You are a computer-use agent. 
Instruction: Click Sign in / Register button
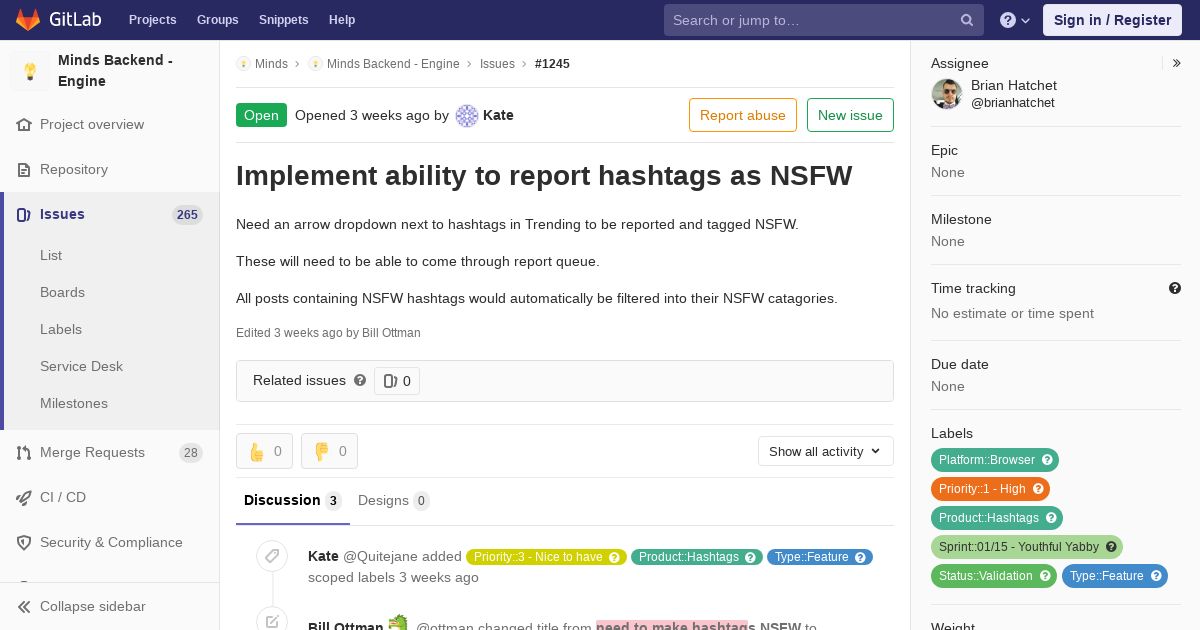tap(1112, 20)
